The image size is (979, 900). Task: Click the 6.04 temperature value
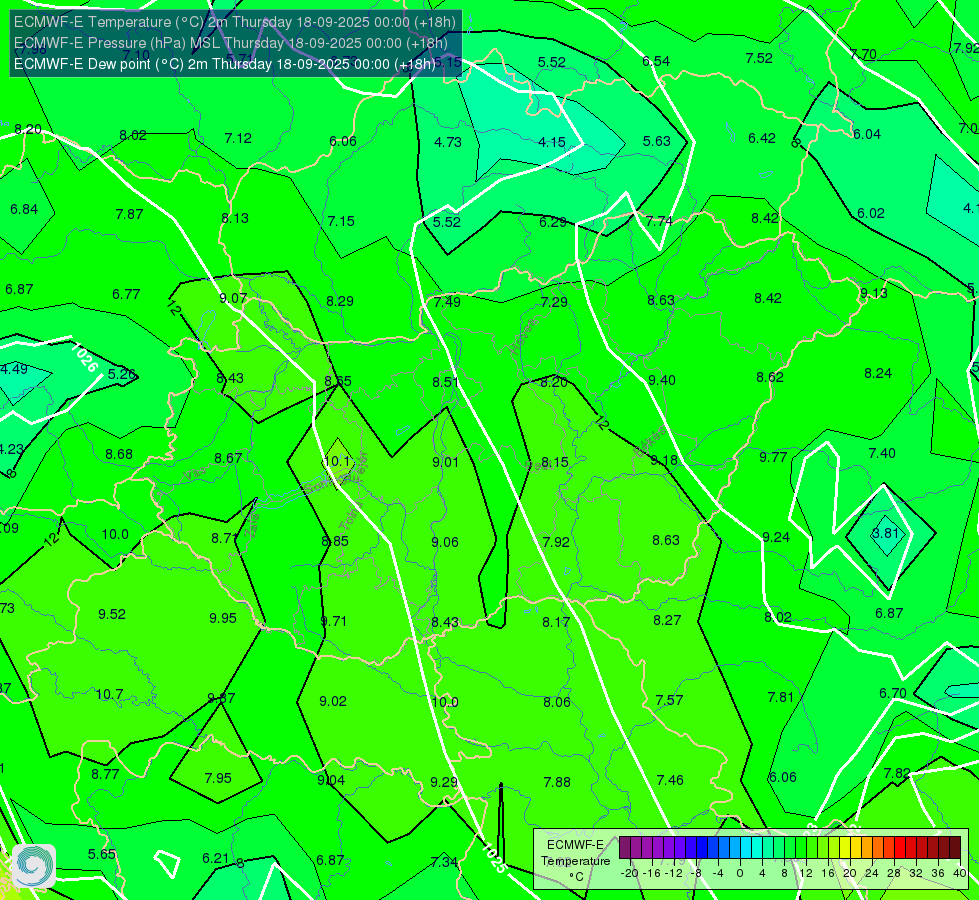(867, 134)
